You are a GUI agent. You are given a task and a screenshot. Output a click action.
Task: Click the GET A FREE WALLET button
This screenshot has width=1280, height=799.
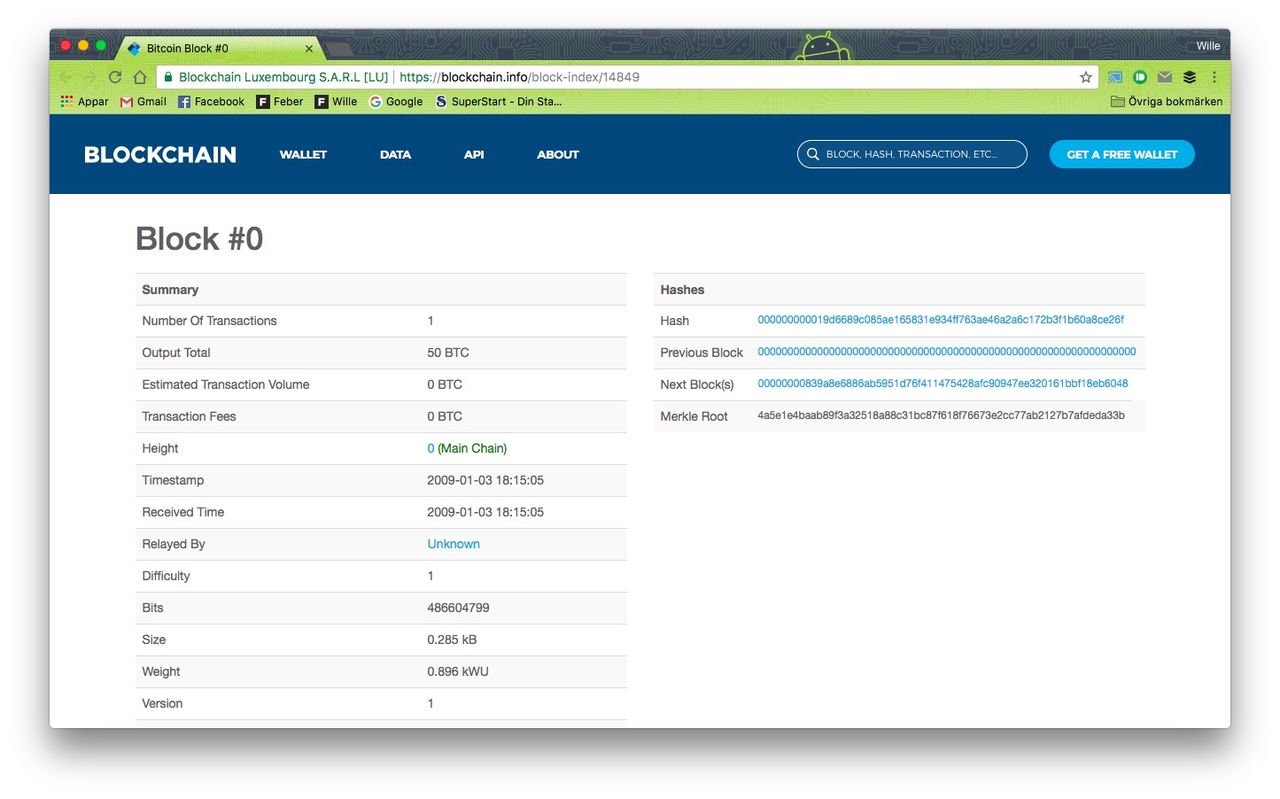[1121, 154]
